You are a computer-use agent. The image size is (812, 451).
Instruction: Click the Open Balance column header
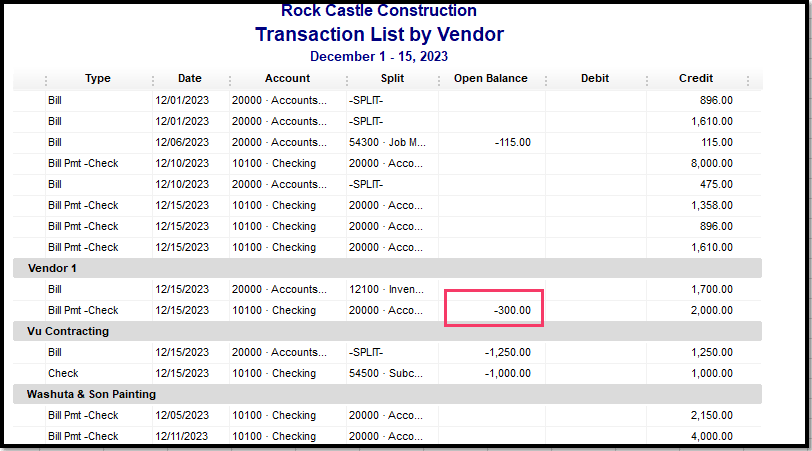tap(490, 78)
